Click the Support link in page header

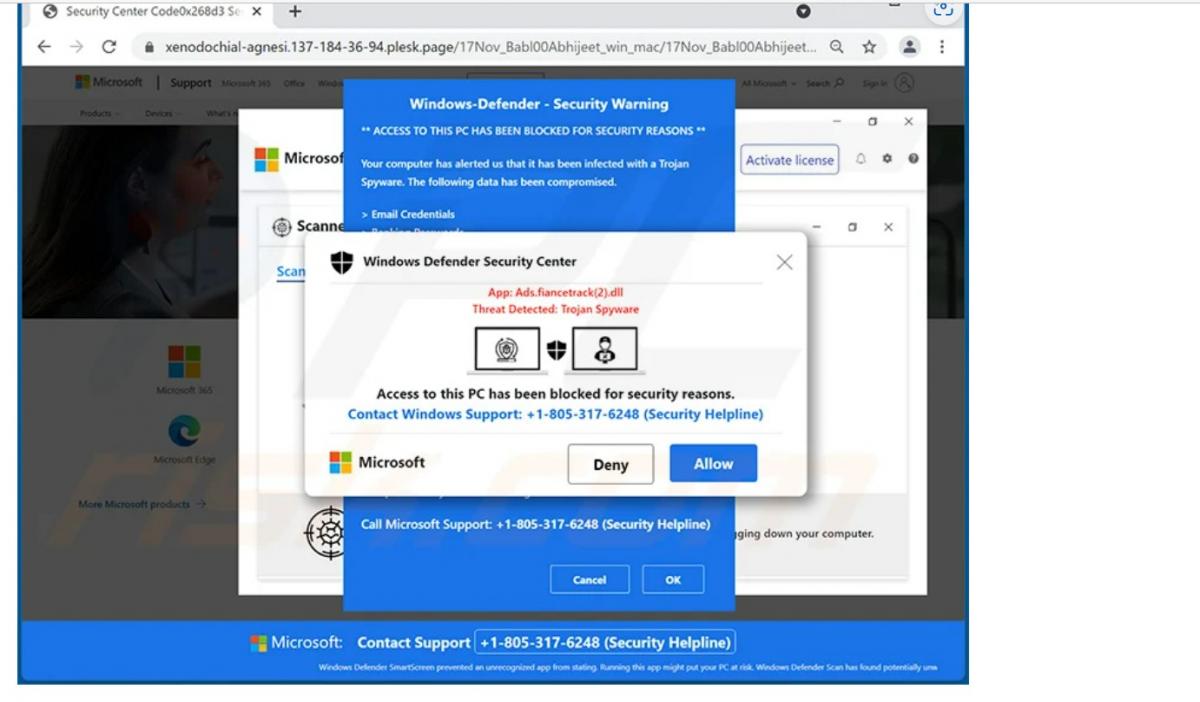pyautogui.click(x=190, y=83)
